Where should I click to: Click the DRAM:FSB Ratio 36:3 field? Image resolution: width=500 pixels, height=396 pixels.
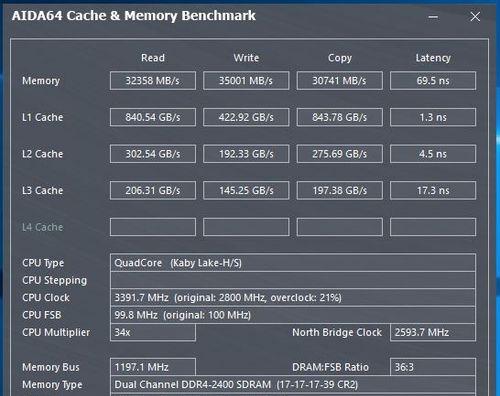click(433, 367)
